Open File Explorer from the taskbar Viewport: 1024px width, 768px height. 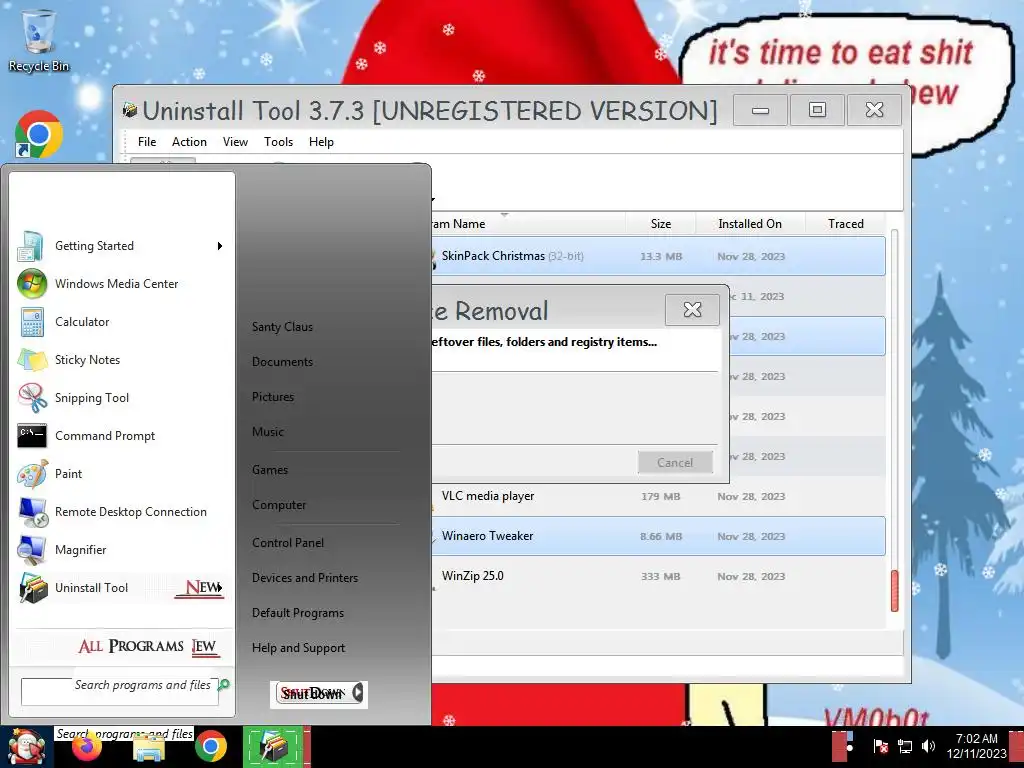pyautogui.click(x=149, y=748)
